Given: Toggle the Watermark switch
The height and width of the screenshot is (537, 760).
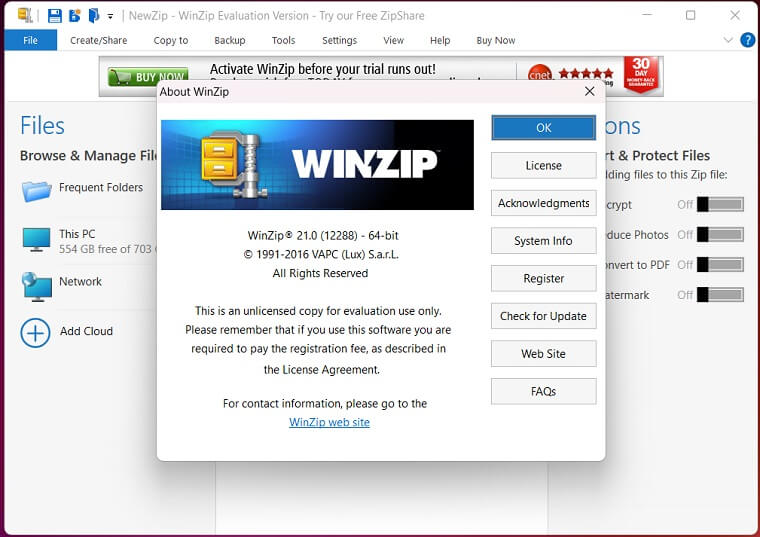Looking at the screenshot, I should pyautogui.click(x=720, y=295).
